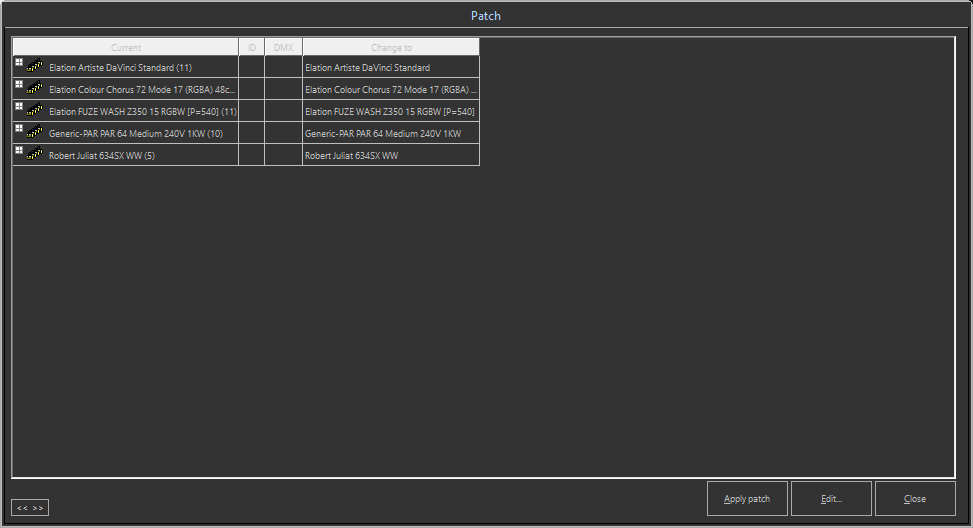Click Change to cell 'Robert Juliat 634SX WW'
The width and height of the screenshot is (973, 528).
[x=391, y=155]
